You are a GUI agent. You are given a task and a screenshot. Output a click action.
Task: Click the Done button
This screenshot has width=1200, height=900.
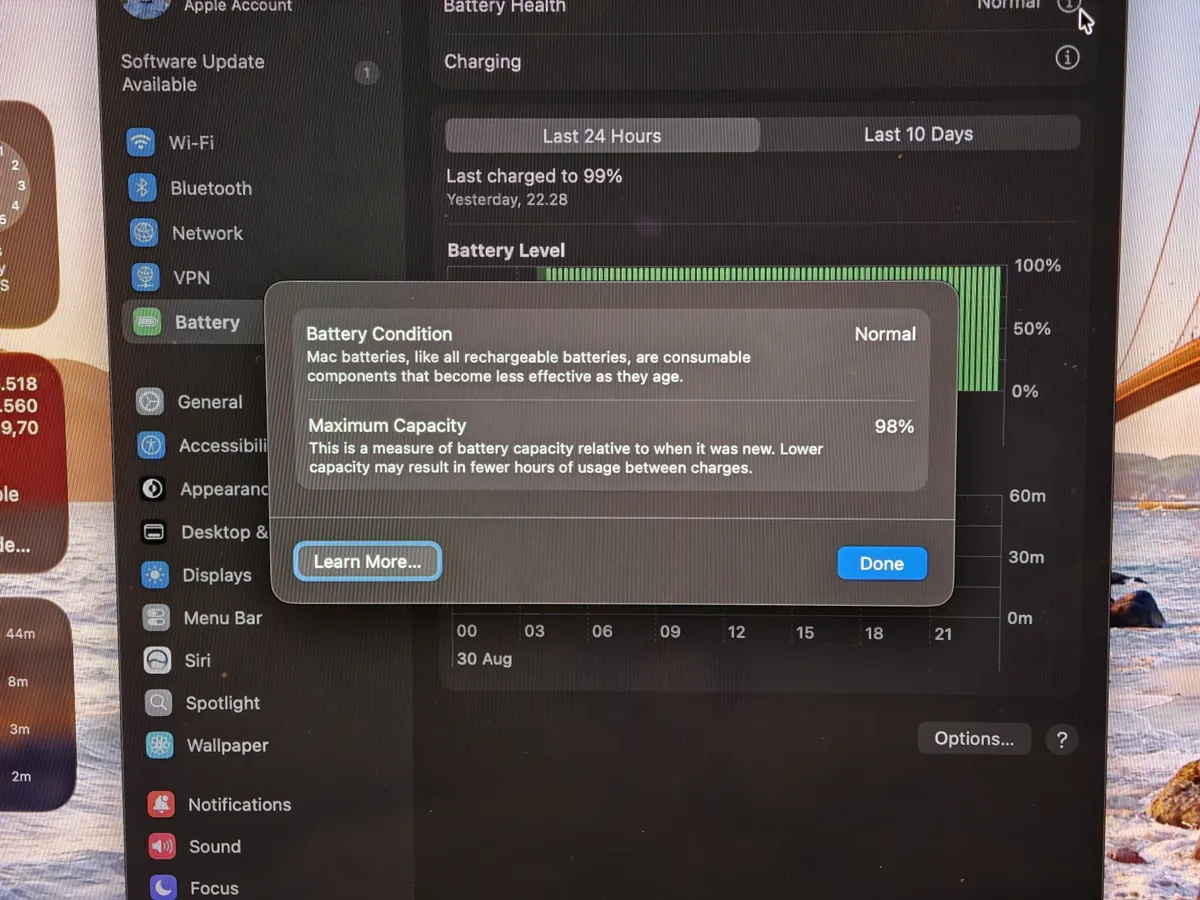[882, 563]
